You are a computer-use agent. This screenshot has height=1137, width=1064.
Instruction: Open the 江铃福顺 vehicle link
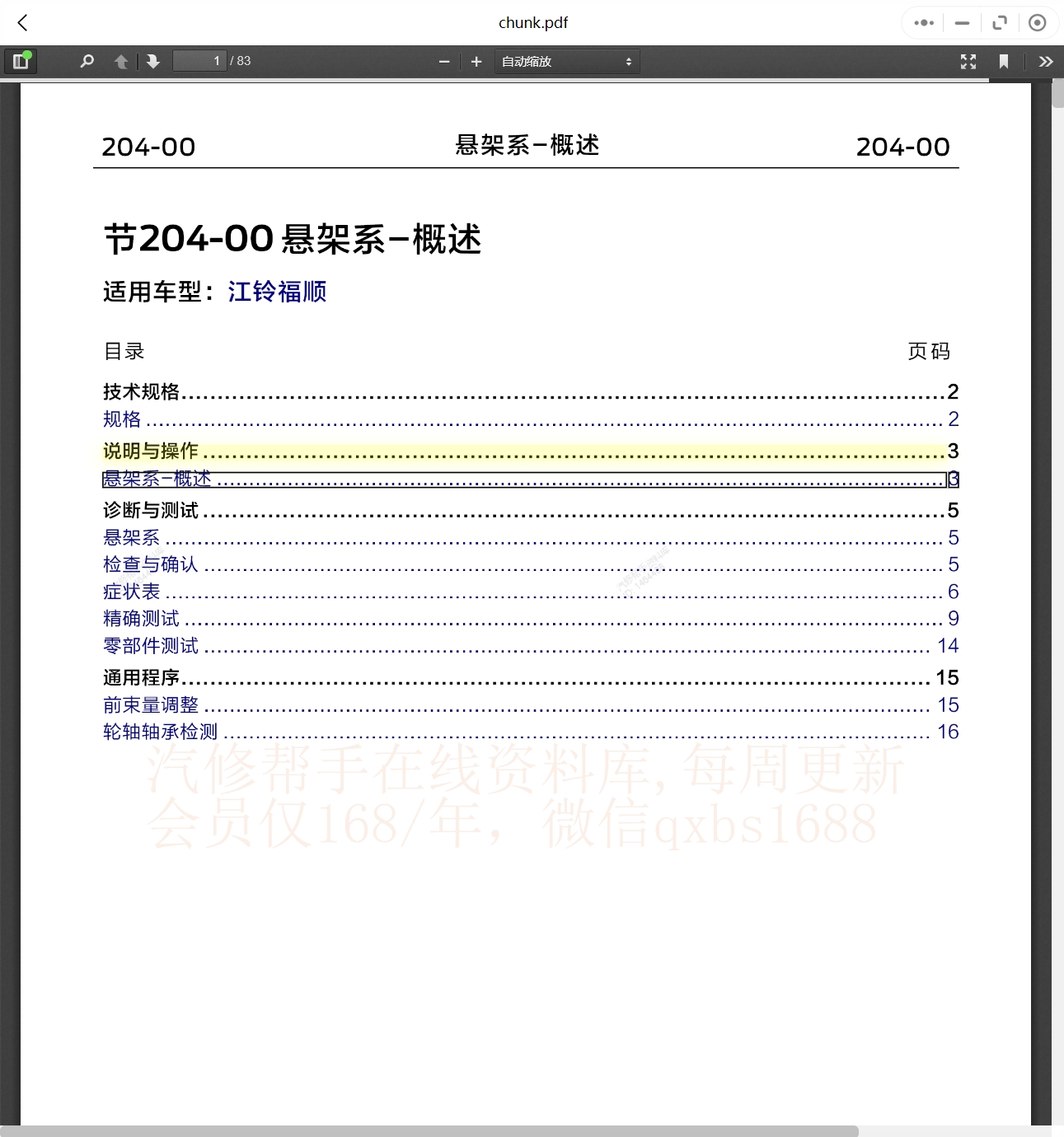pyautogui.click(x=277, y=292)
